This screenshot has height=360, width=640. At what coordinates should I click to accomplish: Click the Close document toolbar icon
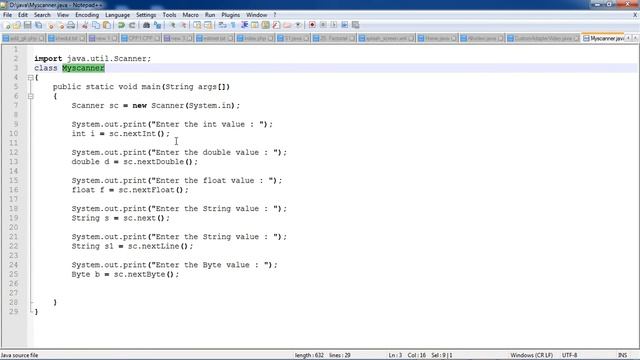coord(51,25)
